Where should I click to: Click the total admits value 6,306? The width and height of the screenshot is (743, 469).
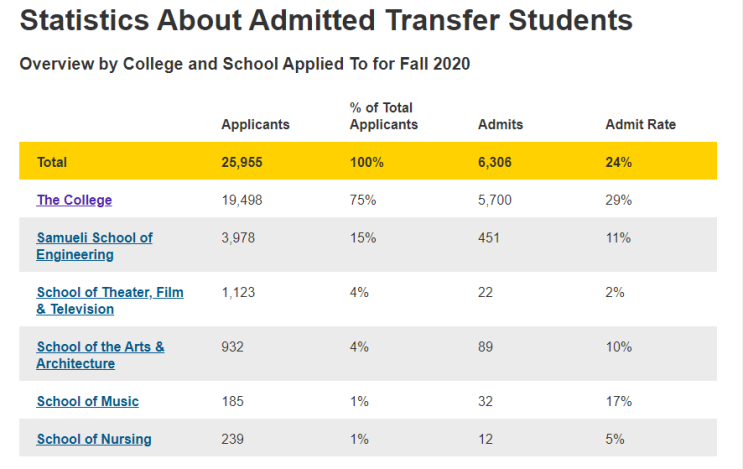point(495,162)
